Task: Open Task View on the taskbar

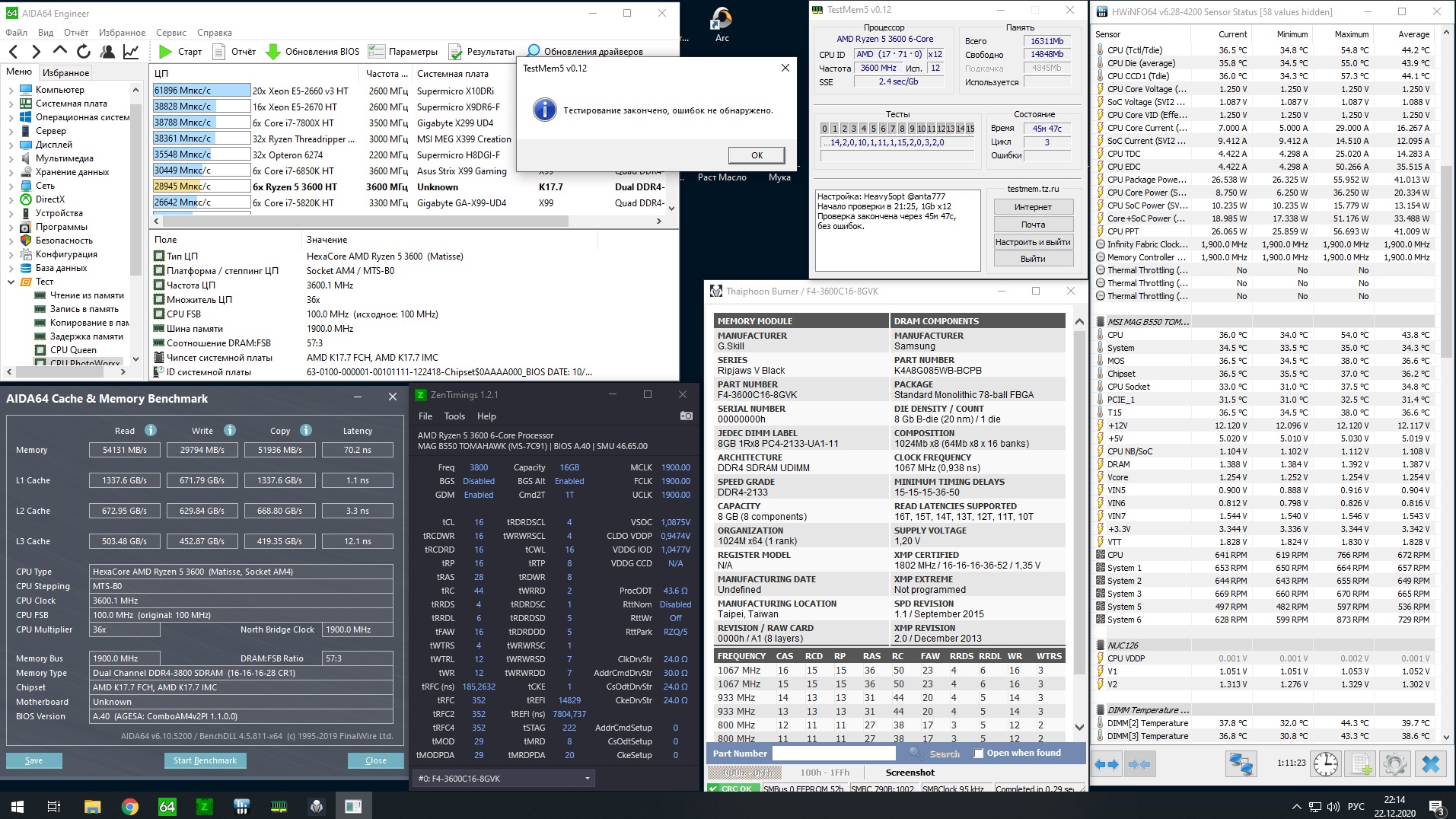Action: (x=54, y=806)
